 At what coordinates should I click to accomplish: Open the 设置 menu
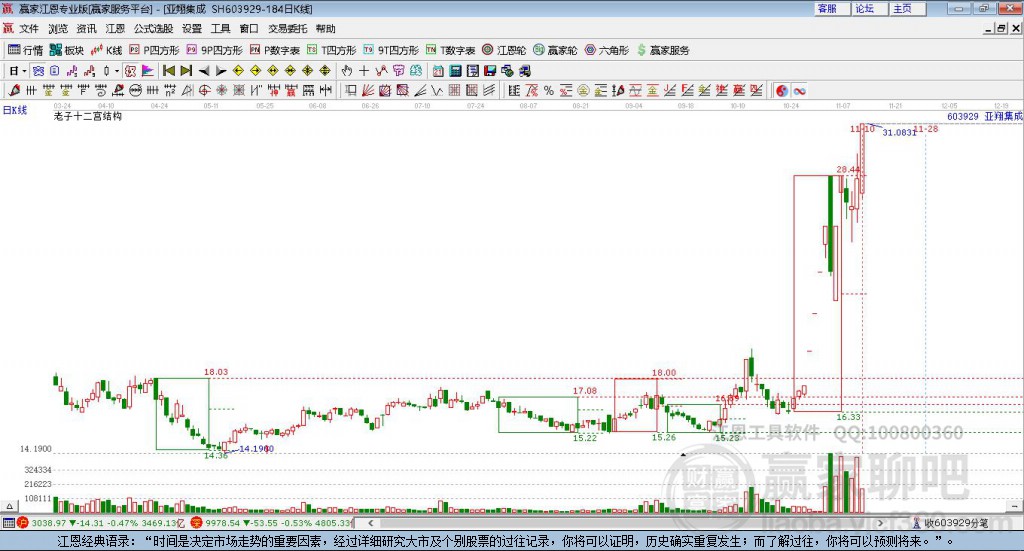pyautogui.click(x=192, y=29)
